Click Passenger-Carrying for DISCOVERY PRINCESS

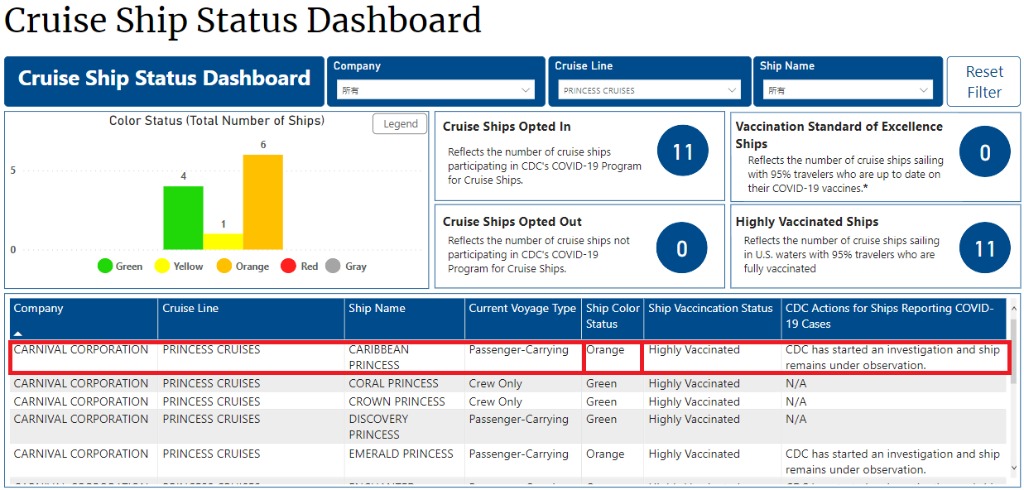coord(519,419)
